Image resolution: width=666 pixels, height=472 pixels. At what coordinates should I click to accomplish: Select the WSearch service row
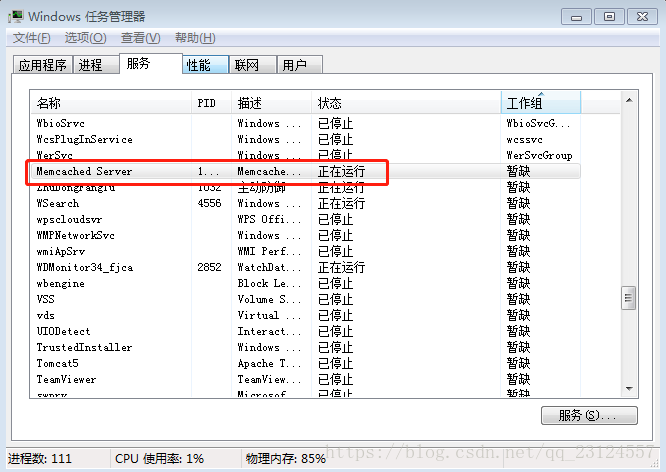[x=305, y=203]
